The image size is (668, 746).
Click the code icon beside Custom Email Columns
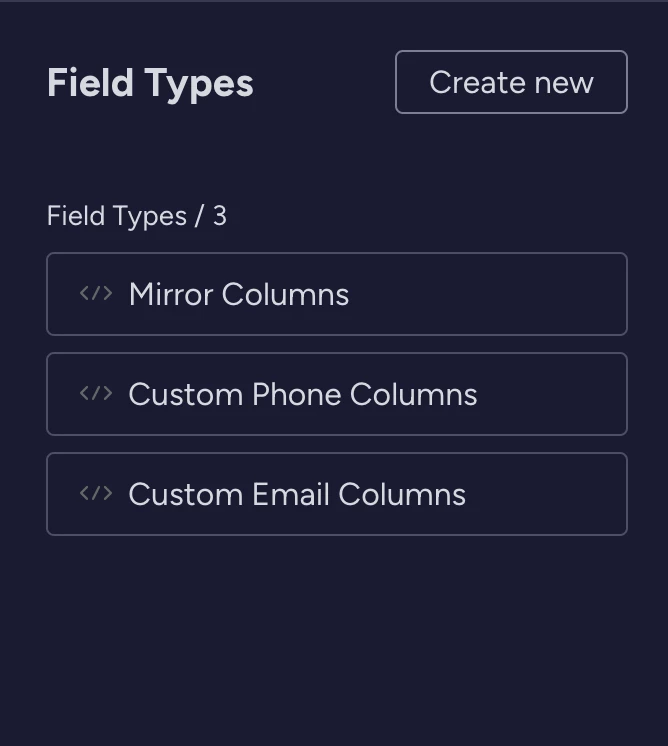96,493
